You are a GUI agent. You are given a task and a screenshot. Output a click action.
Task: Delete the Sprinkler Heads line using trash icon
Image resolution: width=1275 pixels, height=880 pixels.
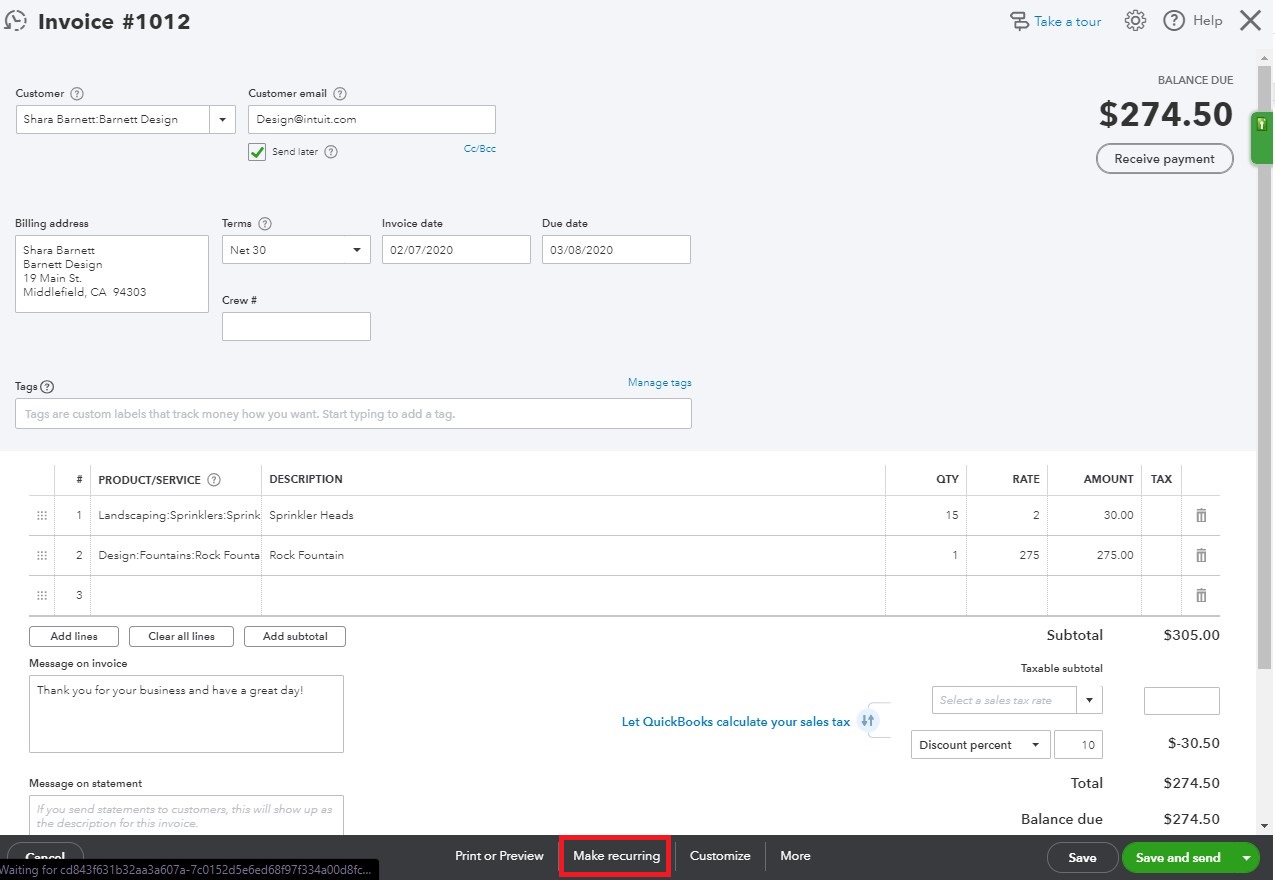pyautogui.click(x=1202, y=515)
